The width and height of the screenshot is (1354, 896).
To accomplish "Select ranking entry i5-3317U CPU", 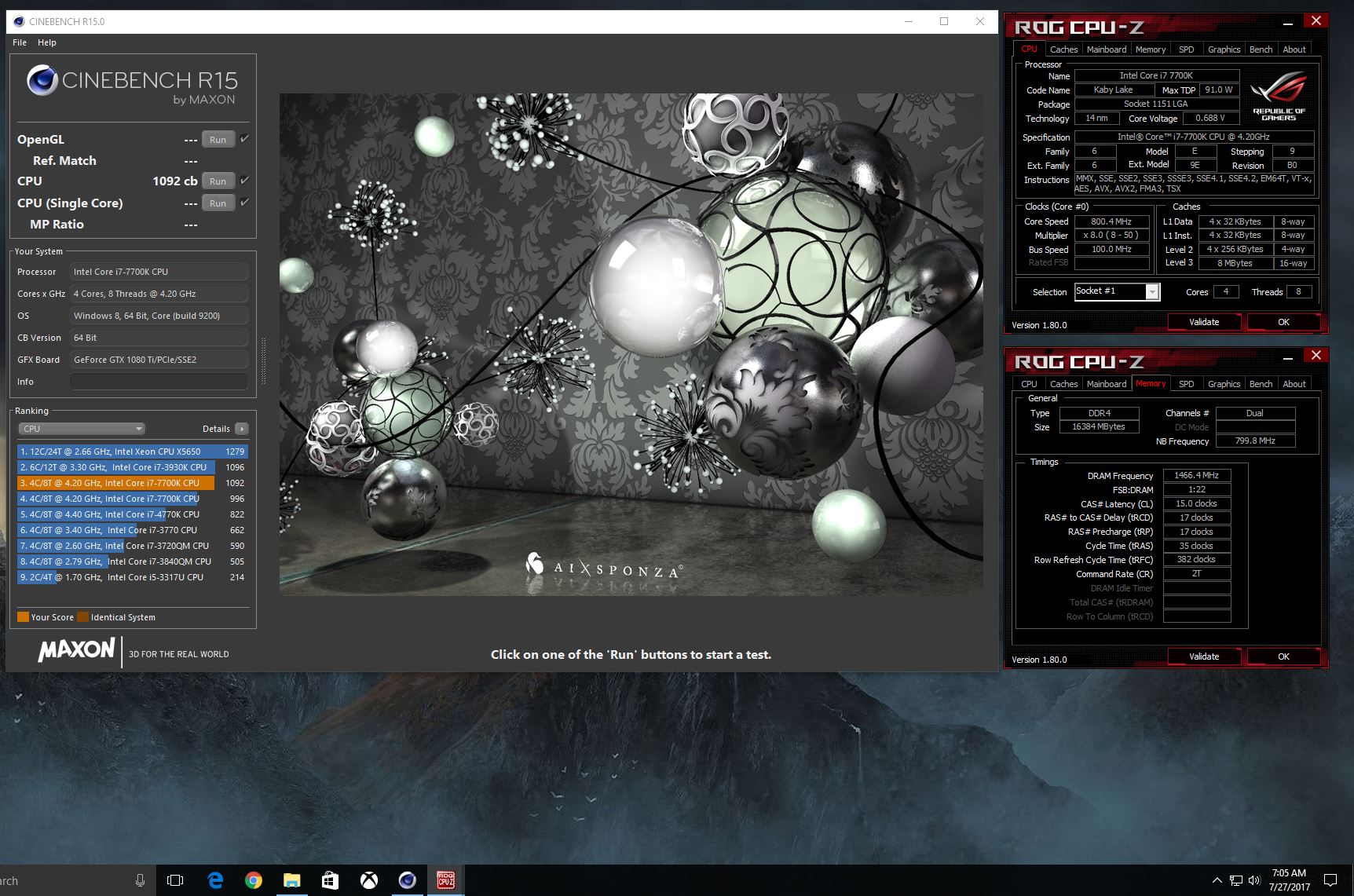I will (132, 577).
